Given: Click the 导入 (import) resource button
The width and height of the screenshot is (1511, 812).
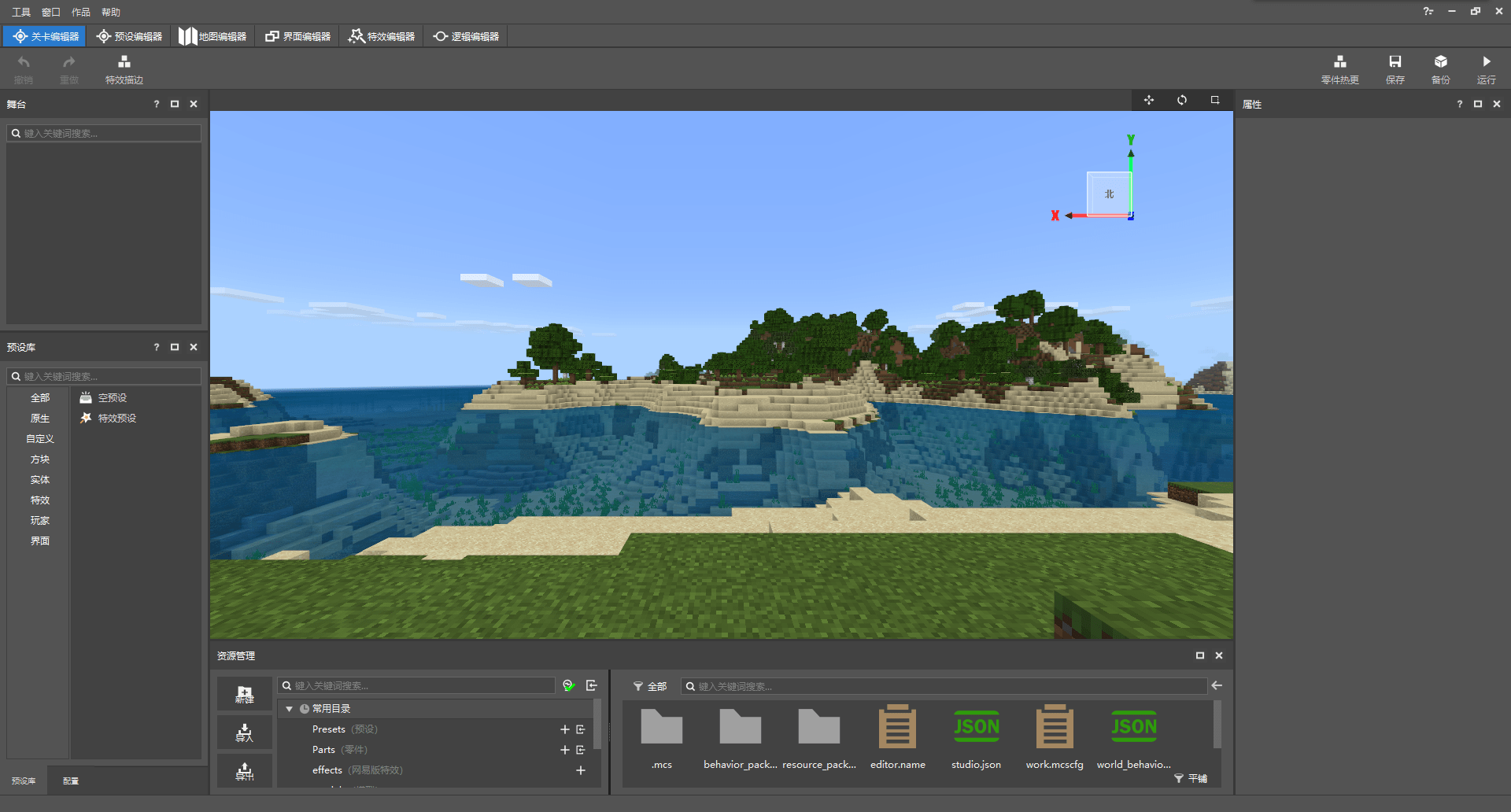Looking at the screenshot, I should [x=245, y=733].
